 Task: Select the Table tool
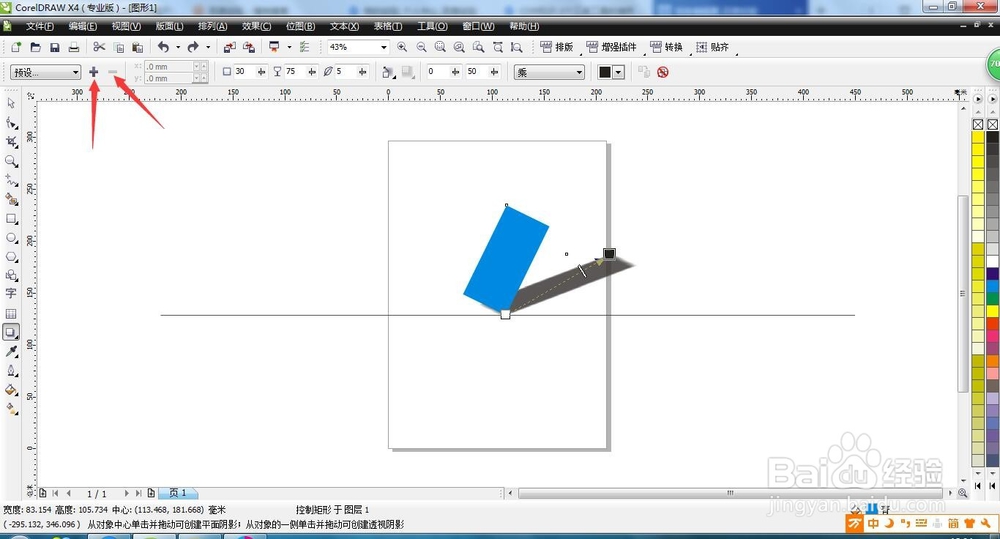point(11,313)
